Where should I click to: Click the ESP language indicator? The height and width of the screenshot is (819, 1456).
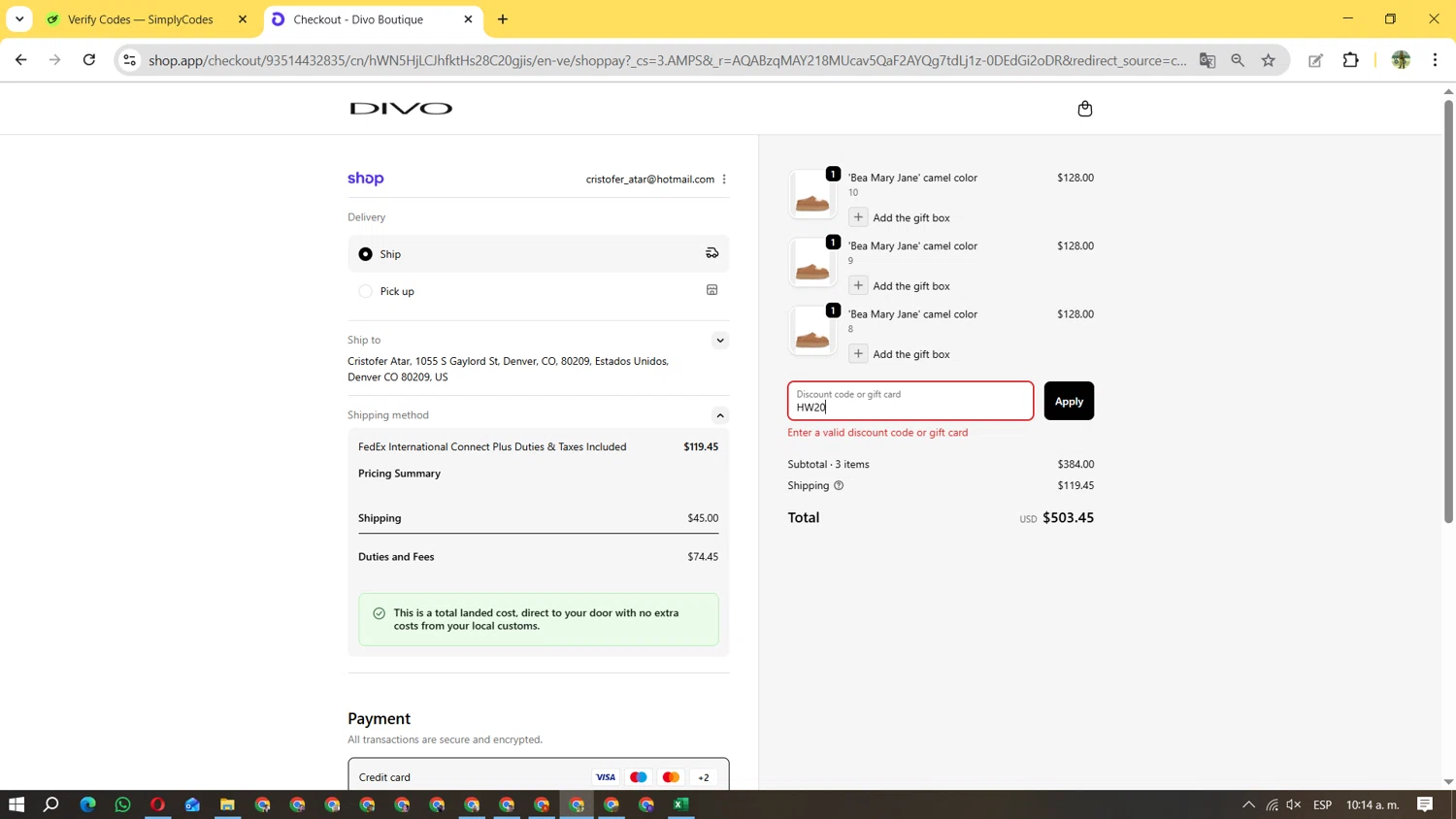click(1322, 804)
